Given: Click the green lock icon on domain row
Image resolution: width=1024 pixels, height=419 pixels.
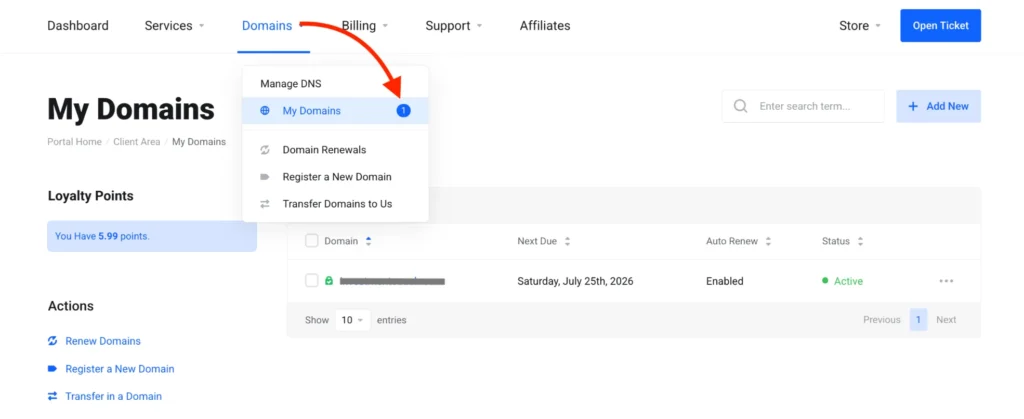Looking at the screenshot, I should click(x=329, y=281).
